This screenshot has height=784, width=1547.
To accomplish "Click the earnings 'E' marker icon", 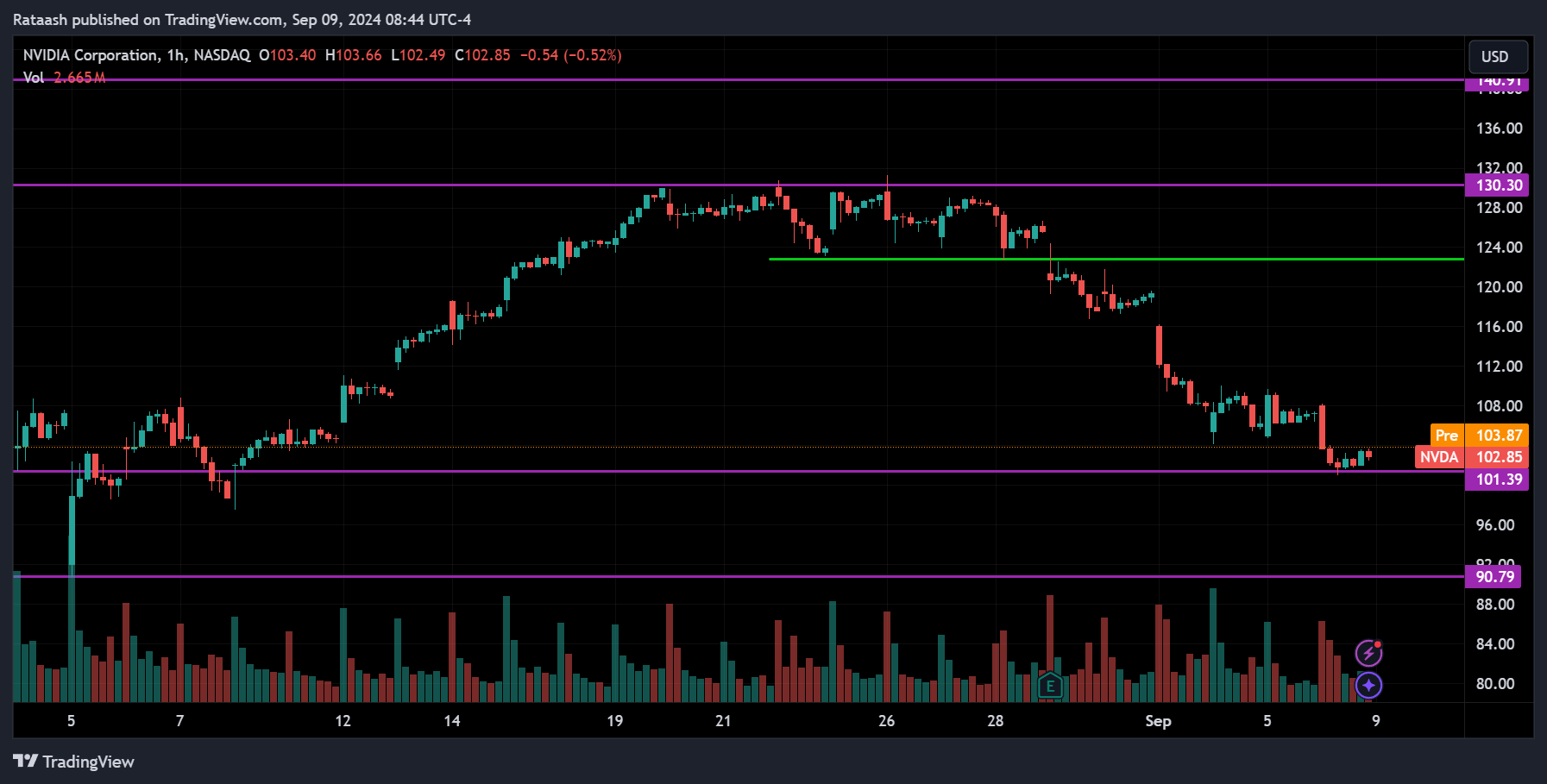I will 1049,686.
